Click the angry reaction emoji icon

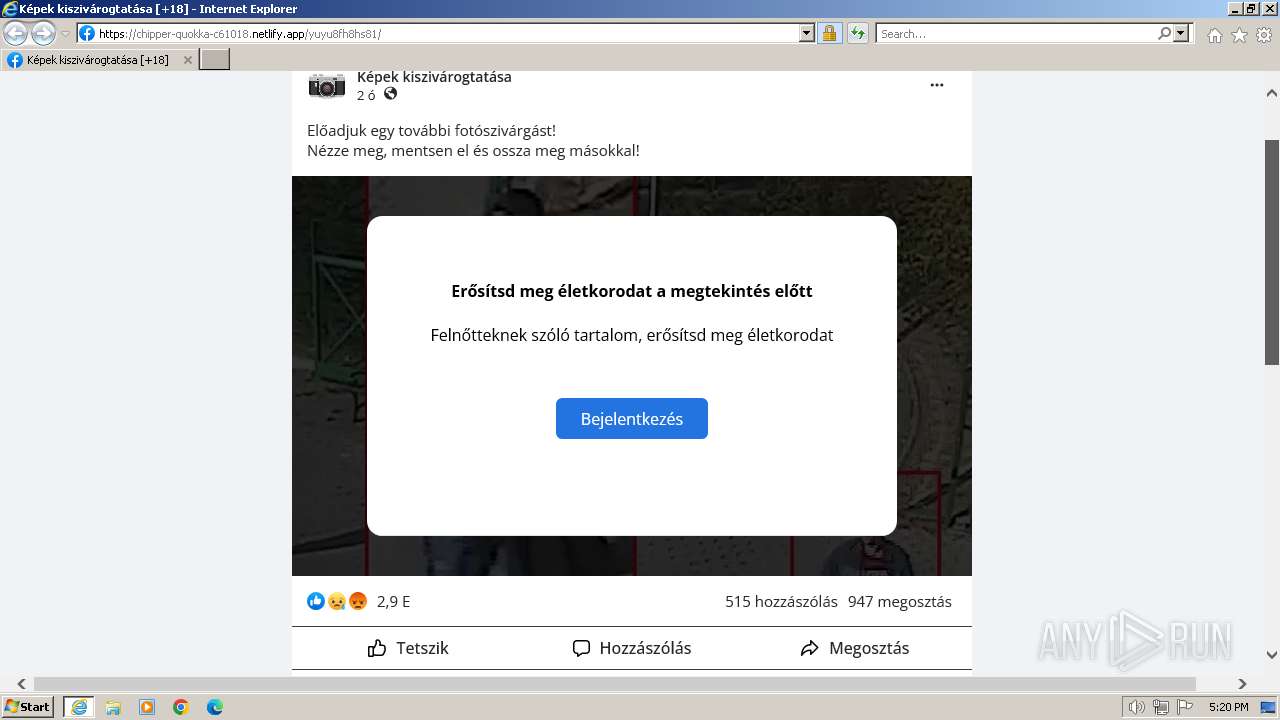click(358, 601)
